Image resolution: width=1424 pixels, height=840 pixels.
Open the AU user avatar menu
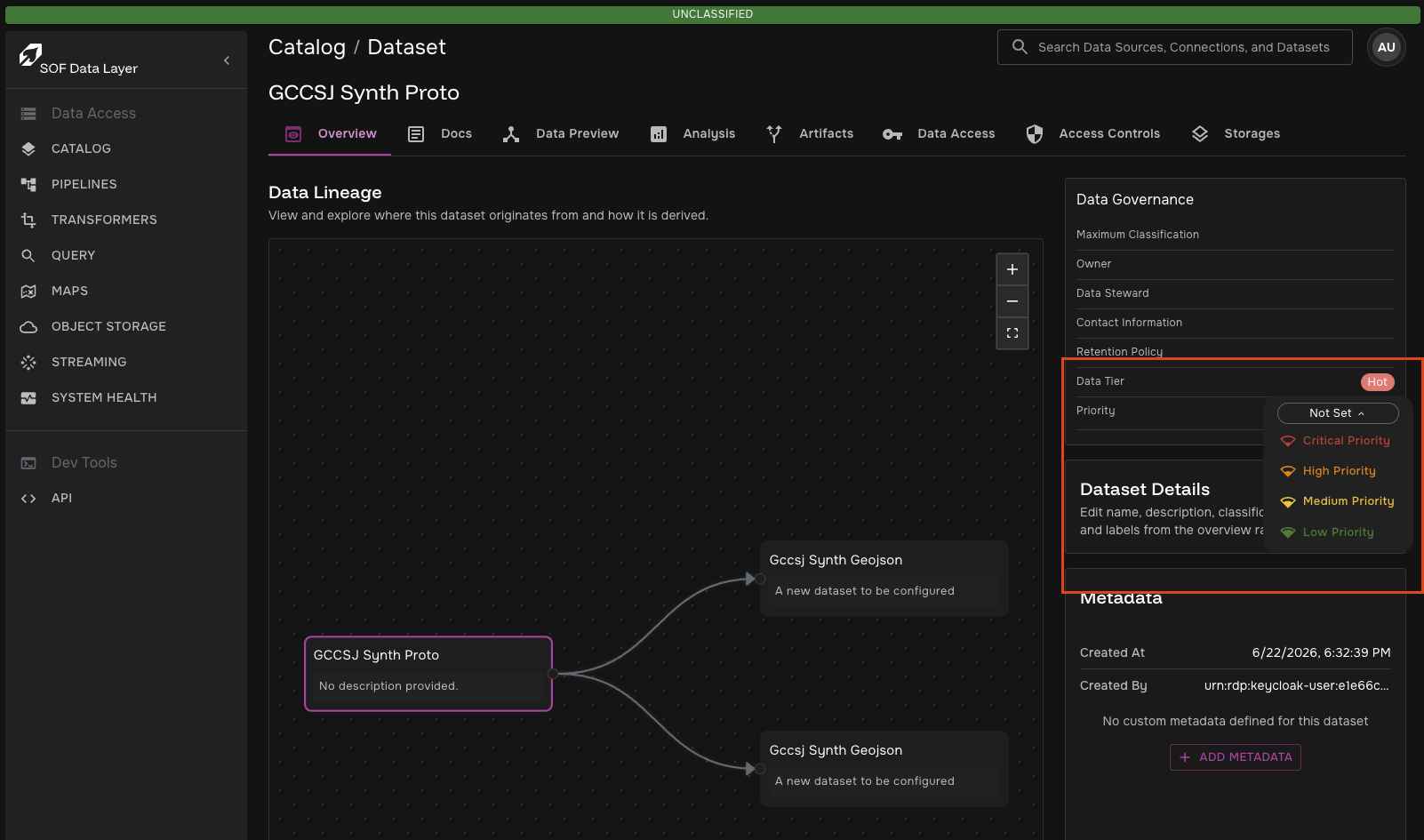pyautogui.click(x=1387, y=47)
